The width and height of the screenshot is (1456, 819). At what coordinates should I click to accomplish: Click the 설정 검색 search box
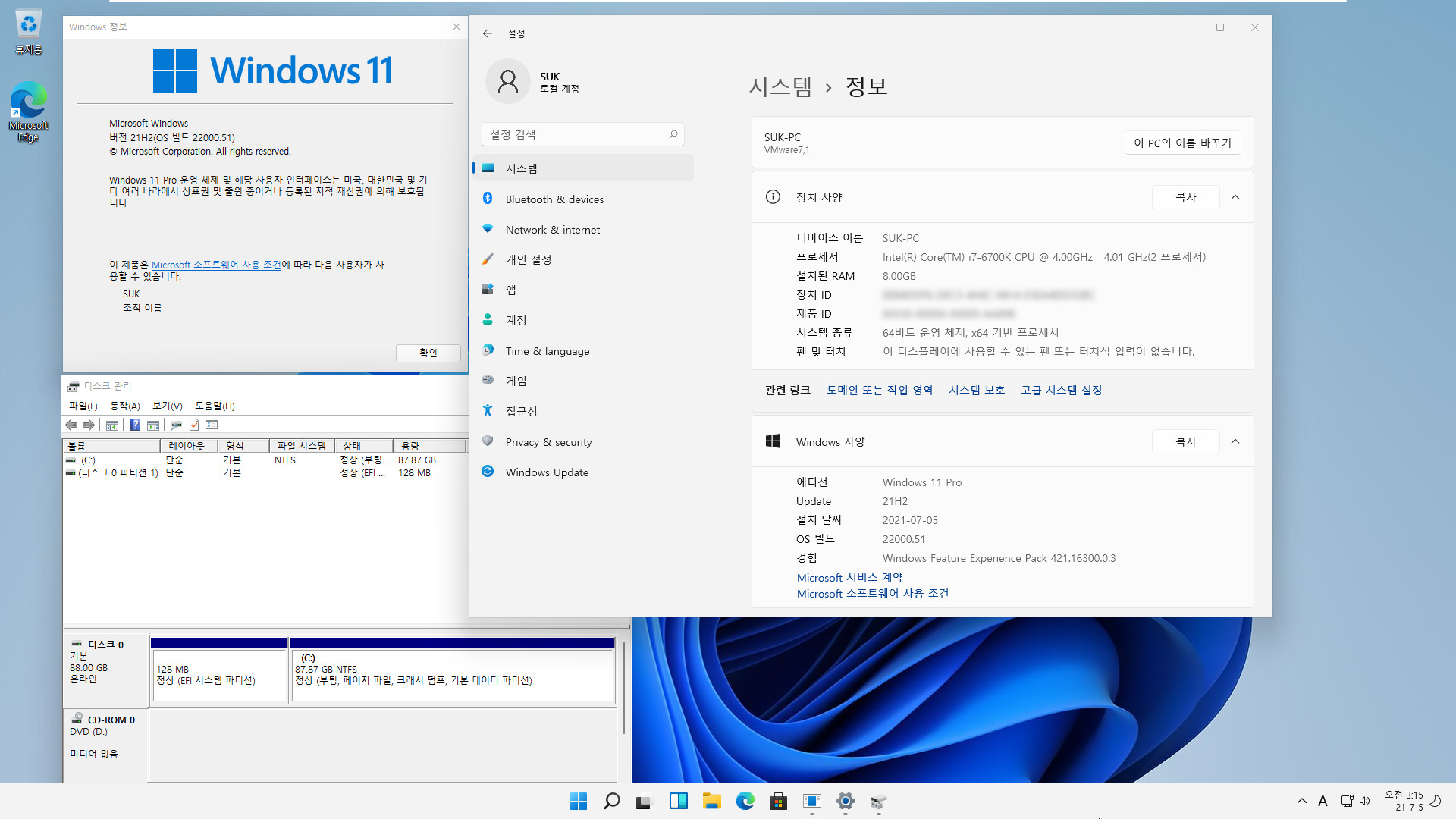[582, 134]
